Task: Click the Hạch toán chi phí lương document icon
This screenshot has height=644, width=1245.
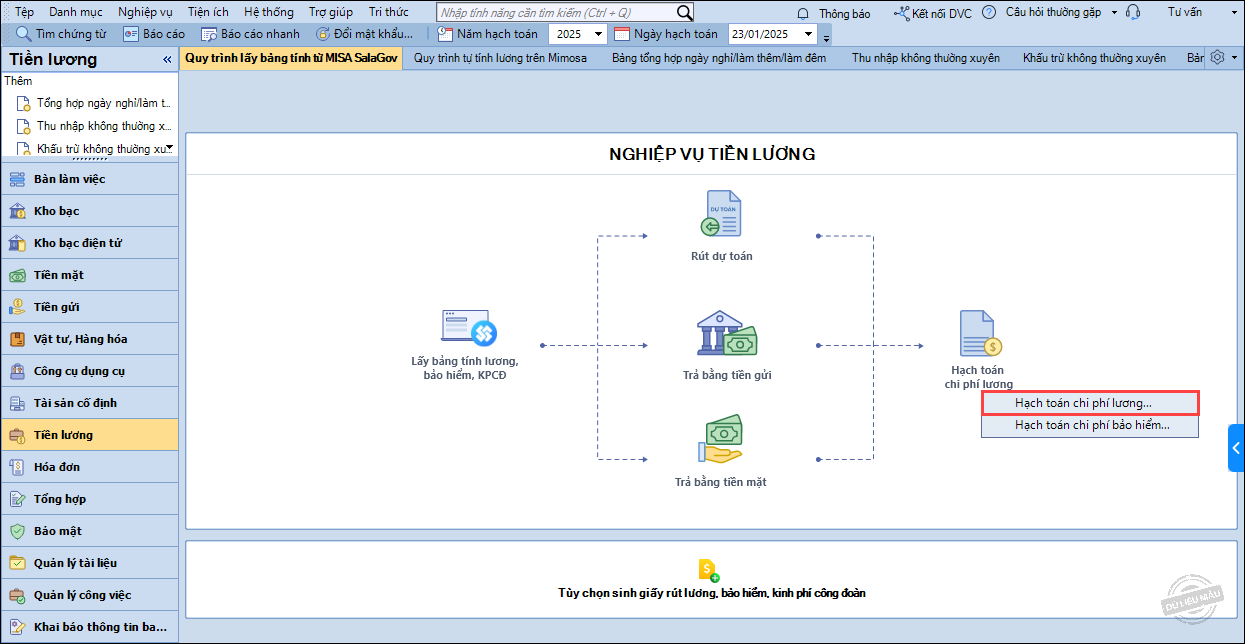Action: 979,333
